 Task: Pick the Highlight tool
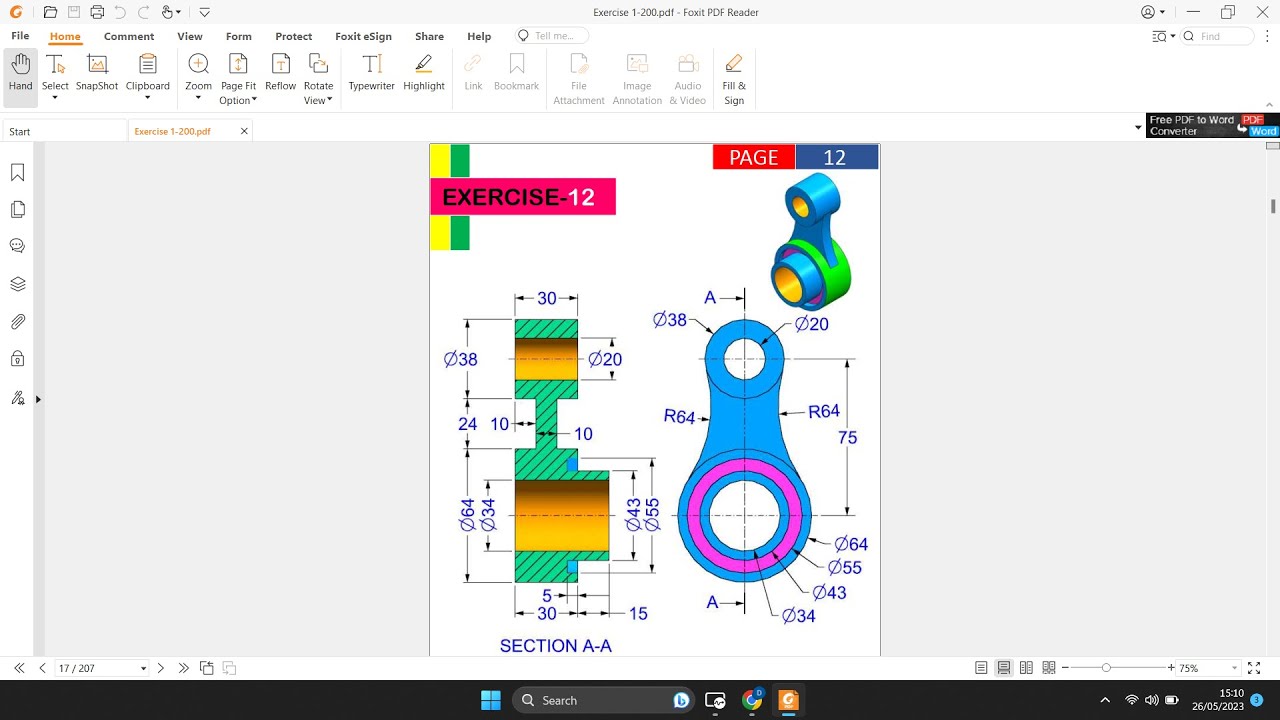(x=424, y=75)
